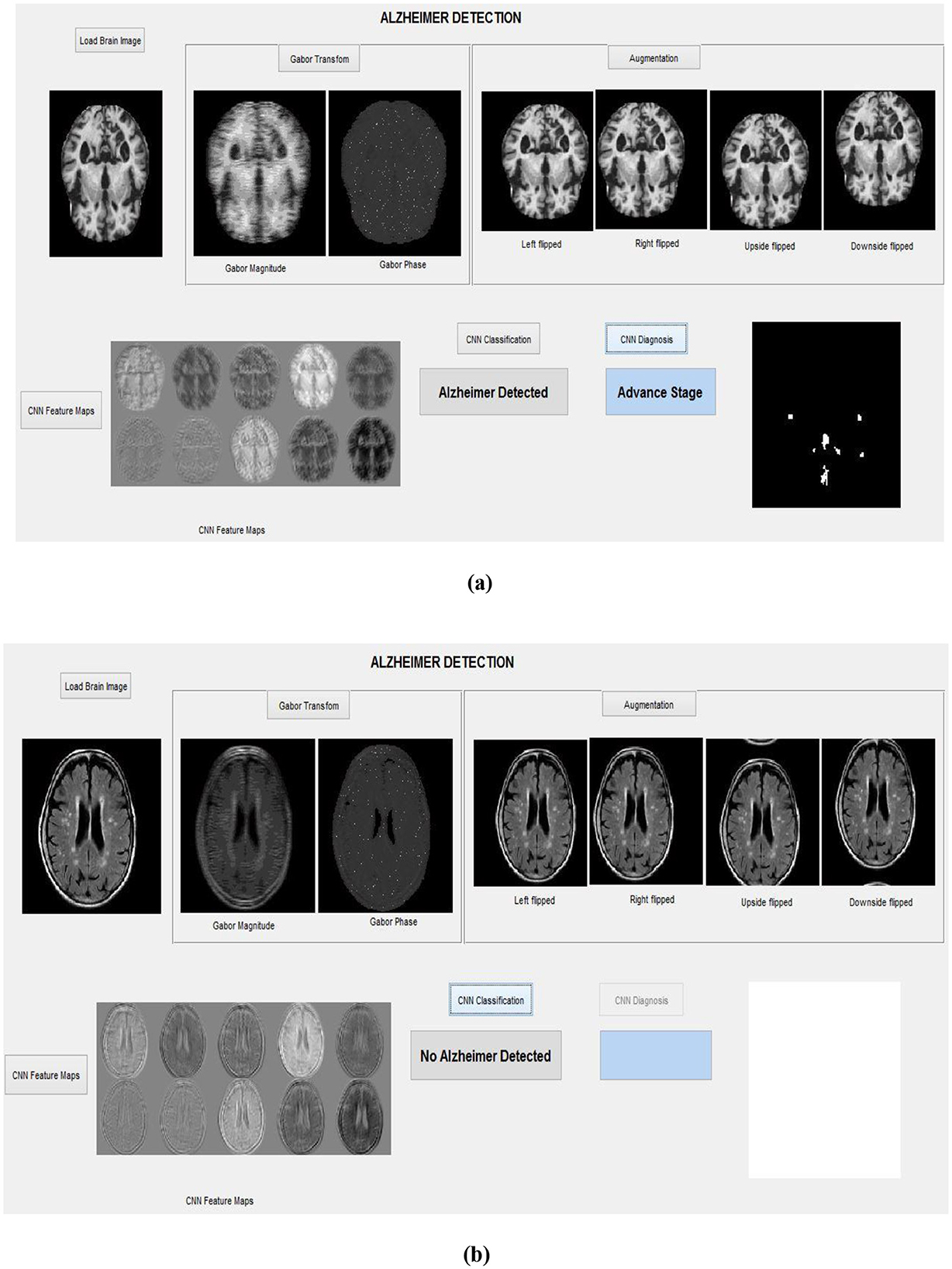This screenshot has height=1269, width=952.
Task: Click Load Brain Image button in bottom panel
Action: (95, 686)
